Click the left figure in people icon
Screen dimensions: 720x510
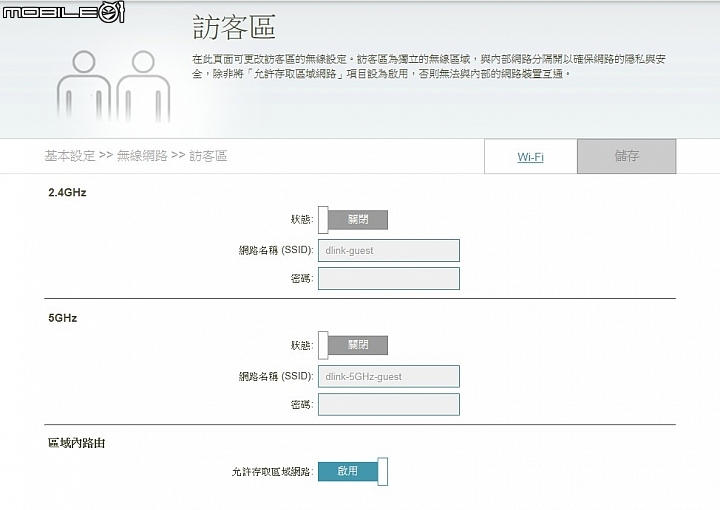(84, 86)
